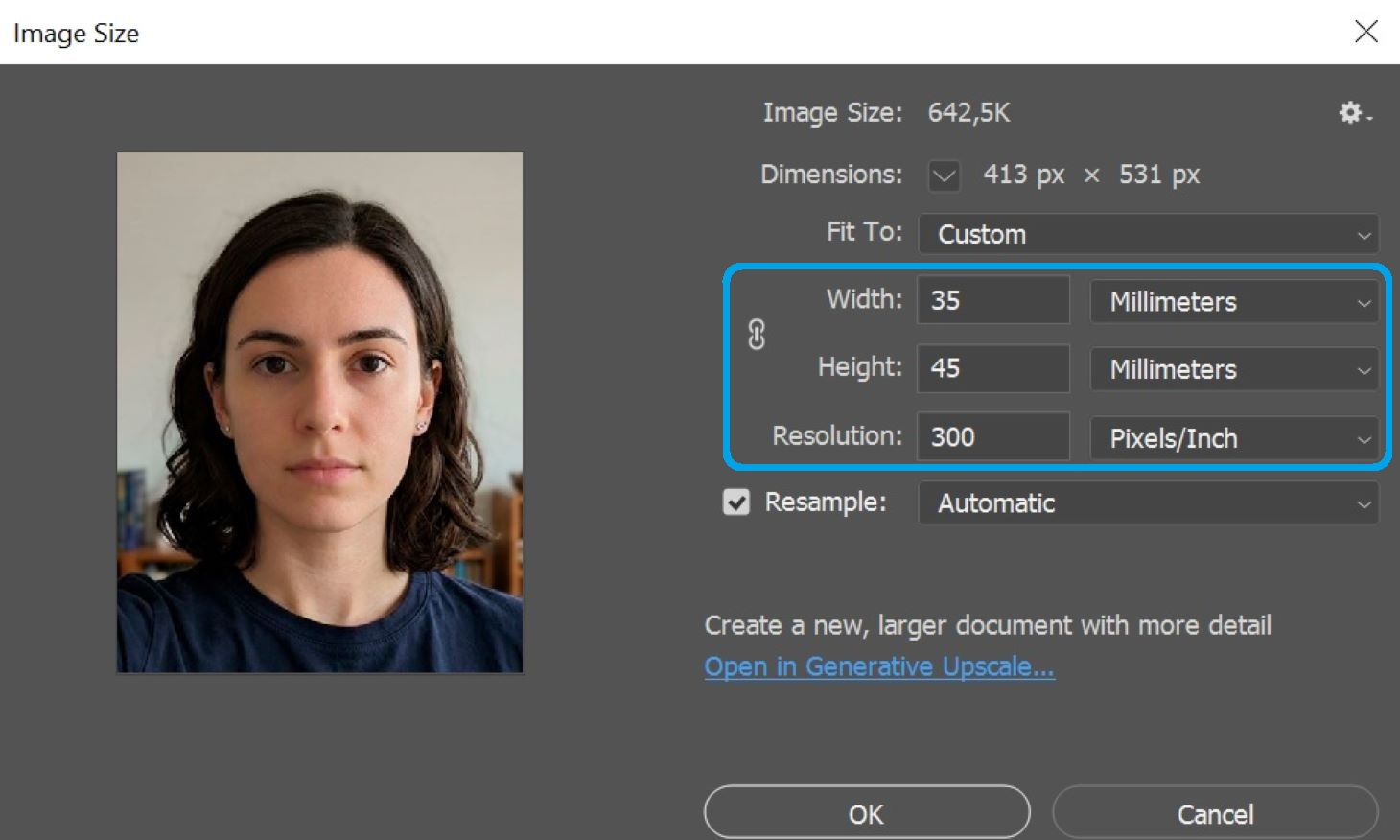Open Generative Upscale link

click(x=879, y=666)
